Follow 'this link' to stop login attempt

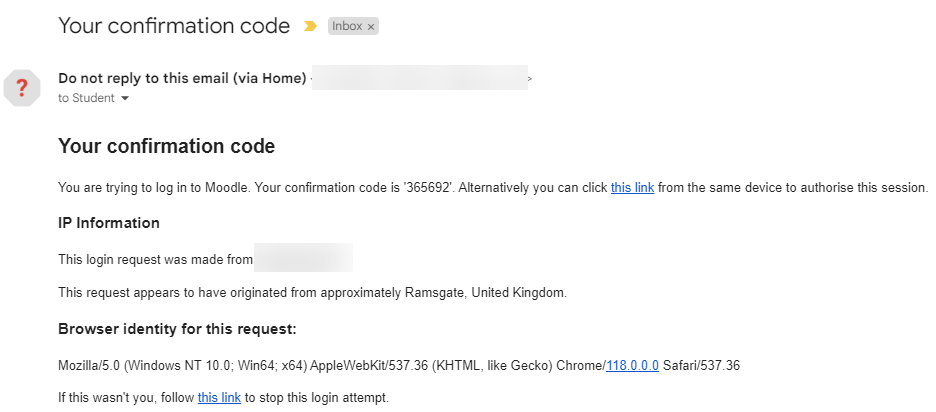pyautogui.click(x=219, y=397)
